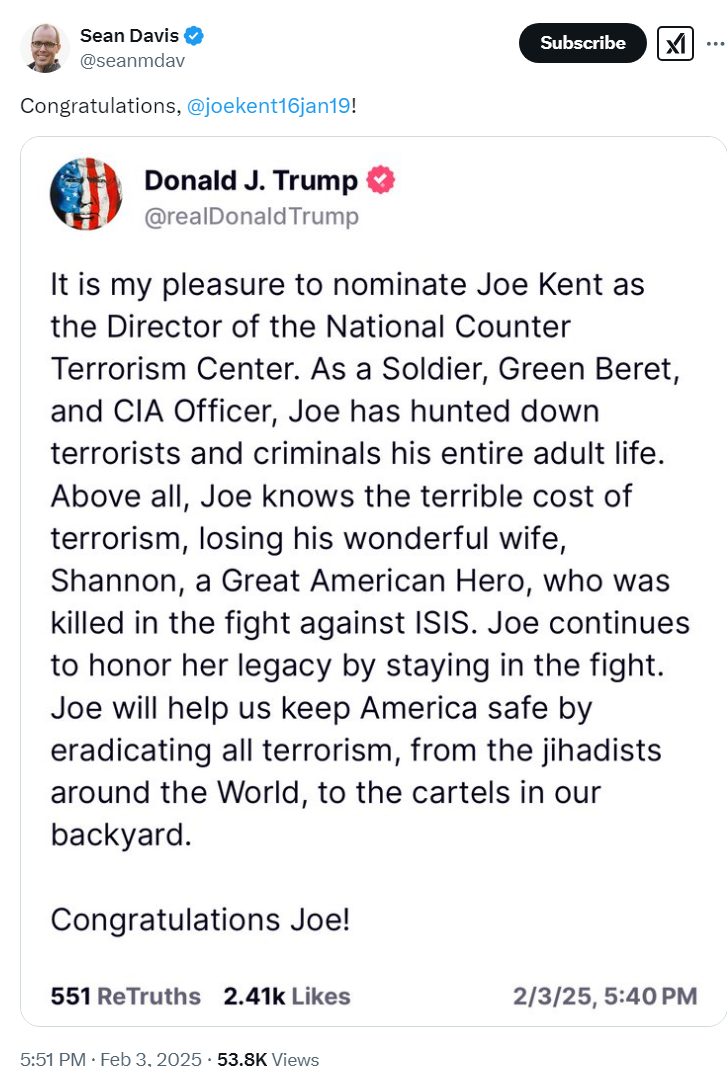Open the @seanmdav handle
Viewport: 727px width, 1067px height.
pyautogui.click(x=132, y=61)
